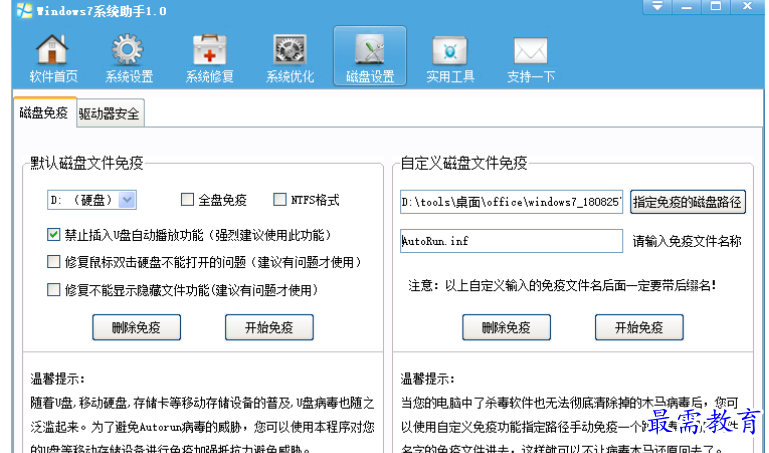Click the 指定免疫的磁盘路径 button
Screen dimensions: 769x453
pos(688,202)
